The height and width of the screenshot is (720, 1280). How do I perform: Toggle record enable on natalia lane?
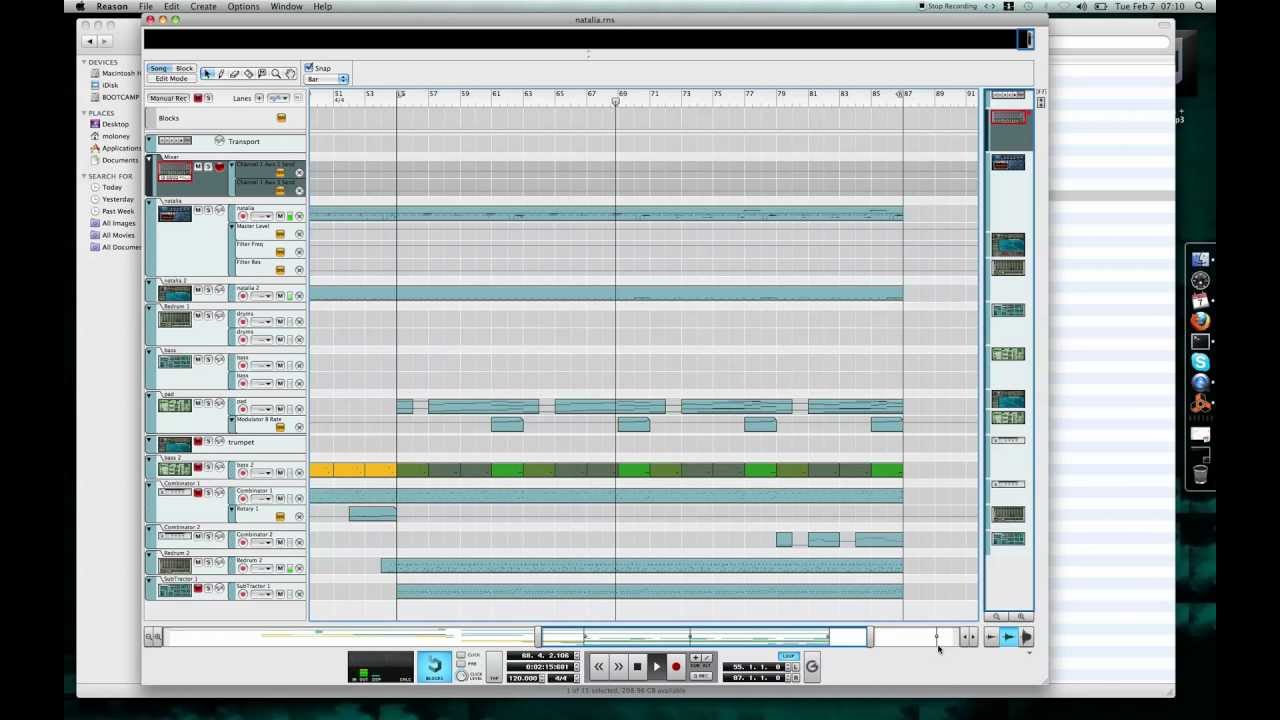tap(242, 216)
